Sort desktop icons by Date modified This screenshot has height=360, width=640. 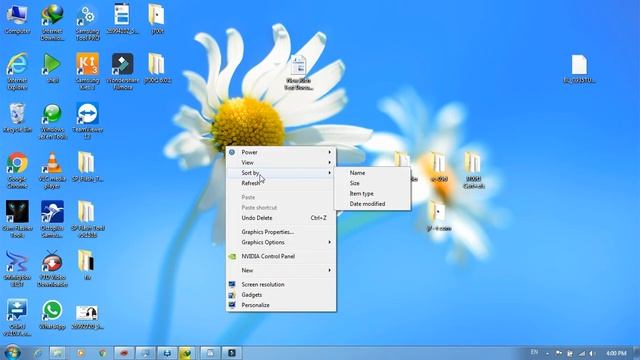click(x=372, y=204)
